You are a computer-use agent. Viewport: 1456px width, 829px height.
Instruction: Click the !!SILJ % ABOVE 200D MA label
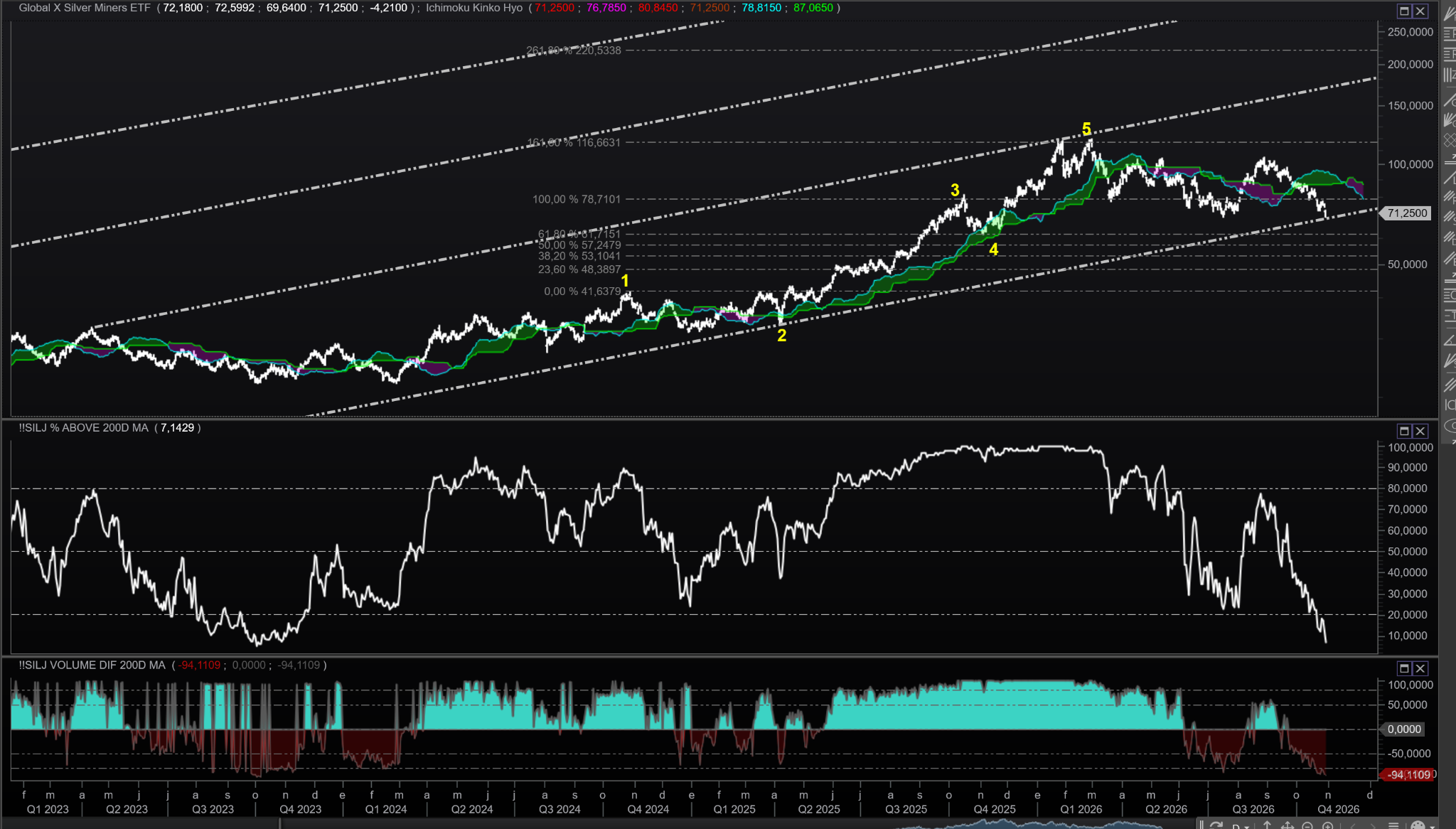pyautogui.click(x=84, y=428)
